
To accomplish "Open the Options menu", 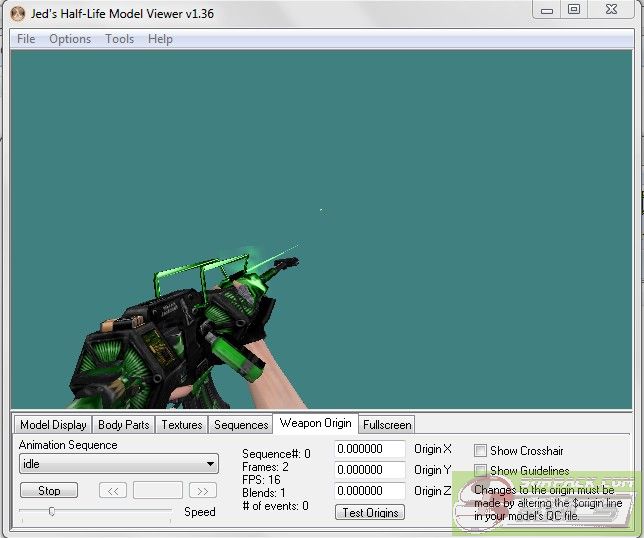I will coord(70,39).
